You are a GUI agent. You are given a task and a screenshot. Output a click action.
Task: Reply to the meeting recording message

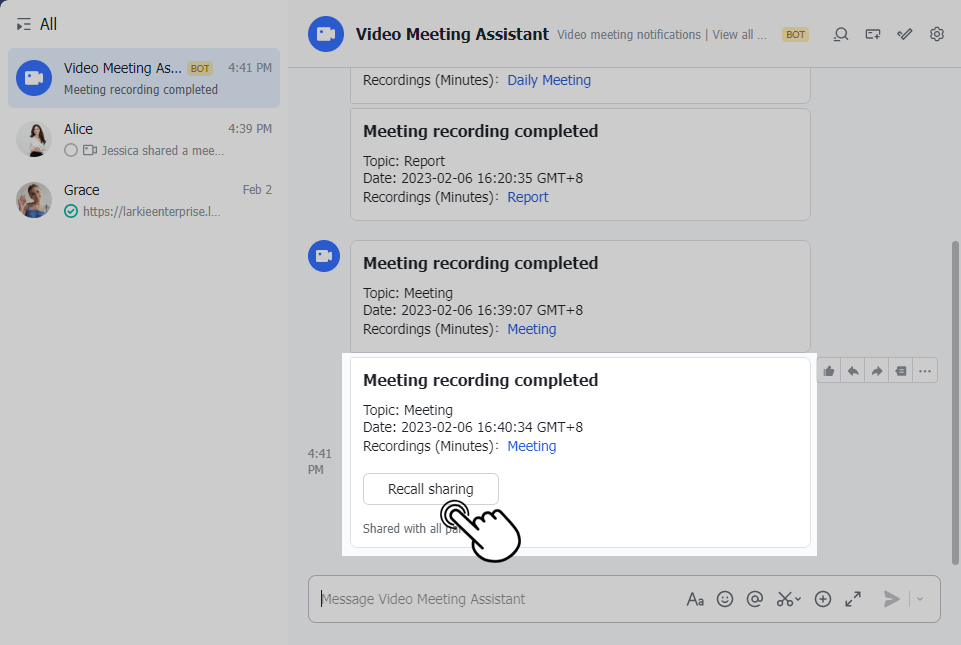coord(853,371)
